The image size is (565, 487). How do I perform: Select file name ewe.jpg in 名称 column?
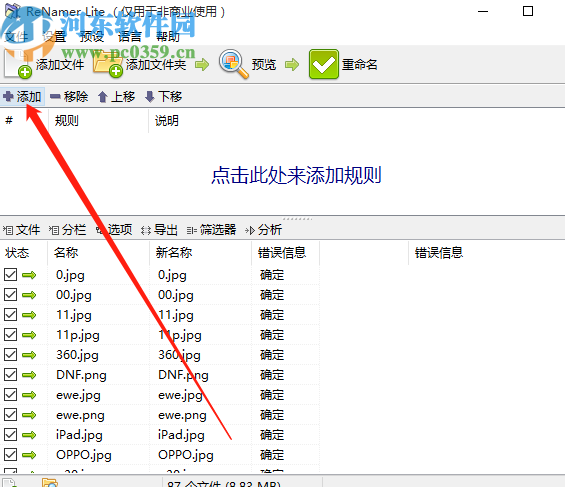click(x=78, y=395)
